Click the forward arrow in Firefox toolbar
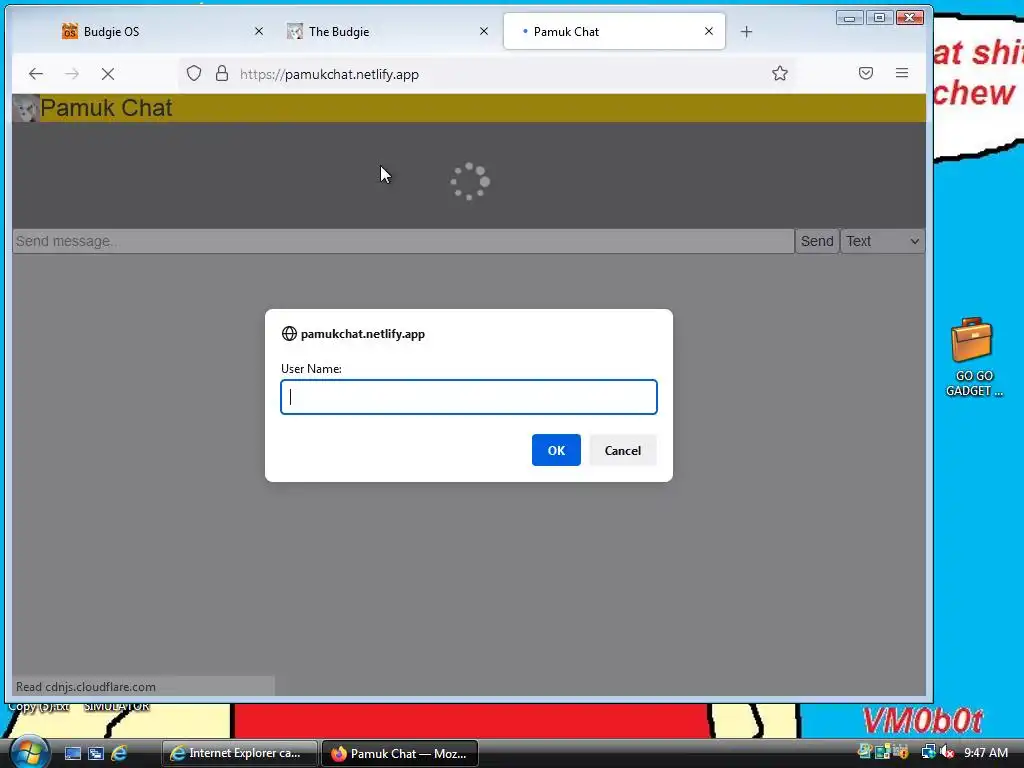This screenshot has height=768, width=1024. click(72, 74)
